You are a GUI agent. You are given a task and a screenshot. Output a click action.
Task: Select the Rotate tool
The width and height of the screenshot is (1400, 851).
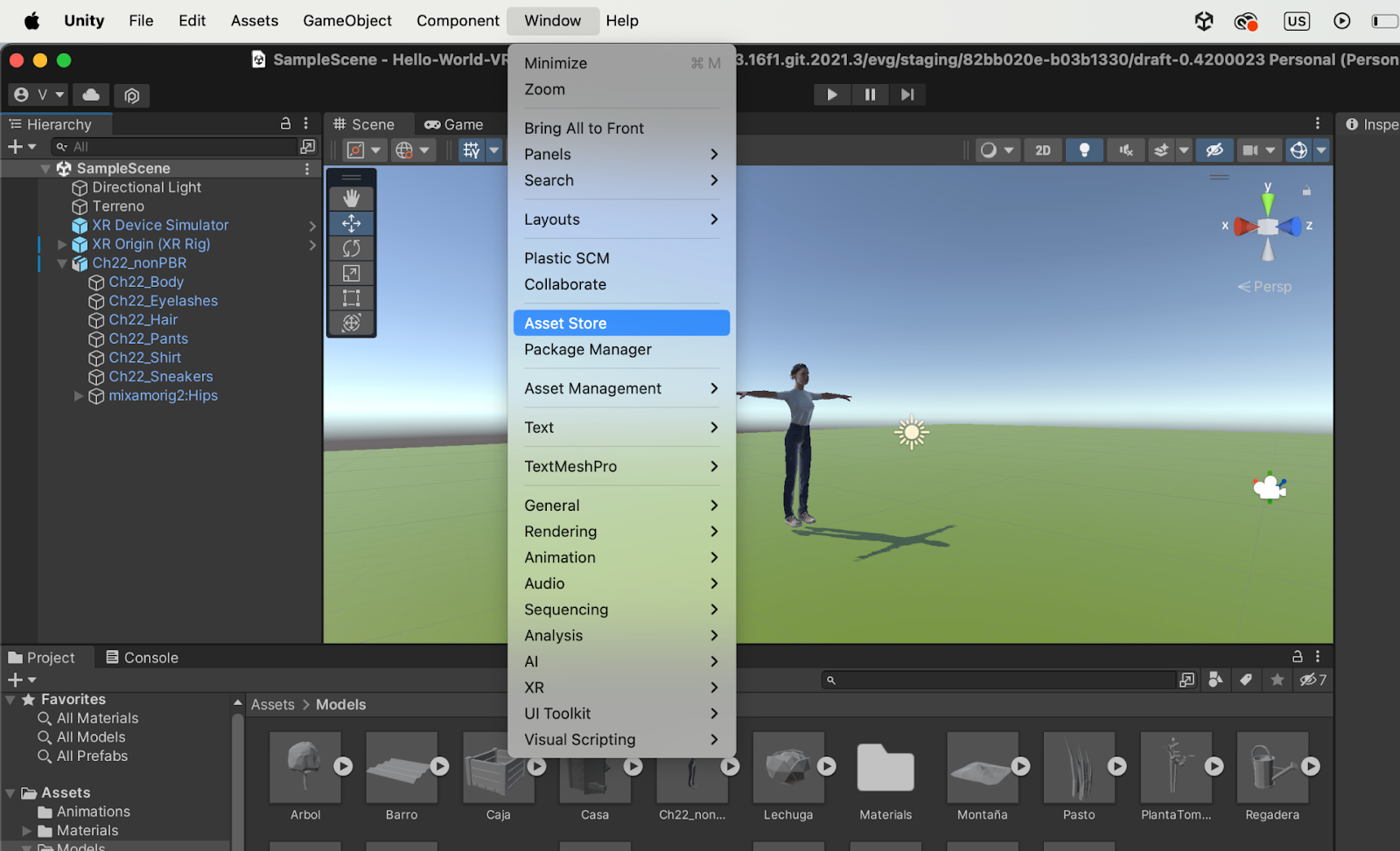pyautogui.click(x=352, y=248)
